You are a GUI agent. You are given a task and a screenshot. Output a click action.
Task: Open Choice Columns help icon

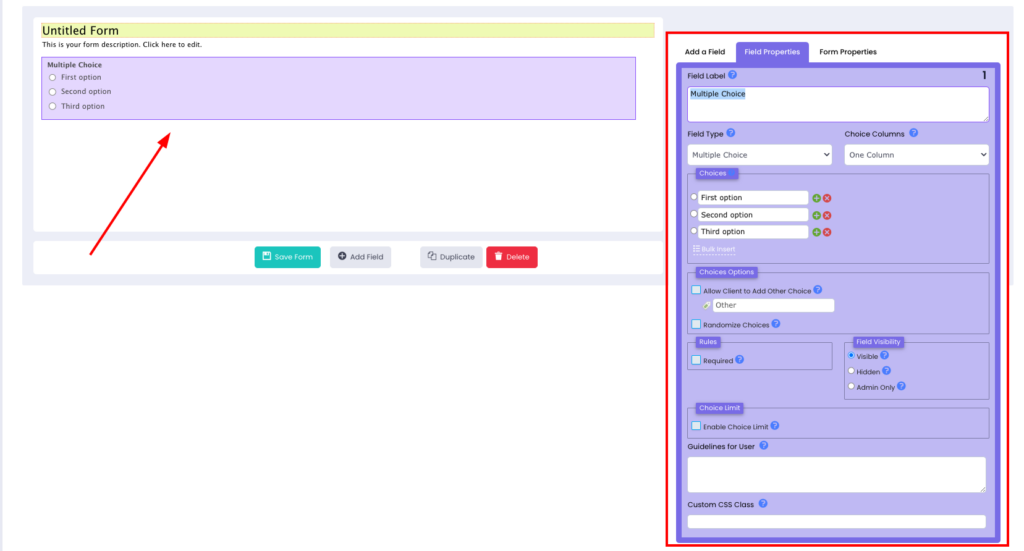(x=914, y=133)
